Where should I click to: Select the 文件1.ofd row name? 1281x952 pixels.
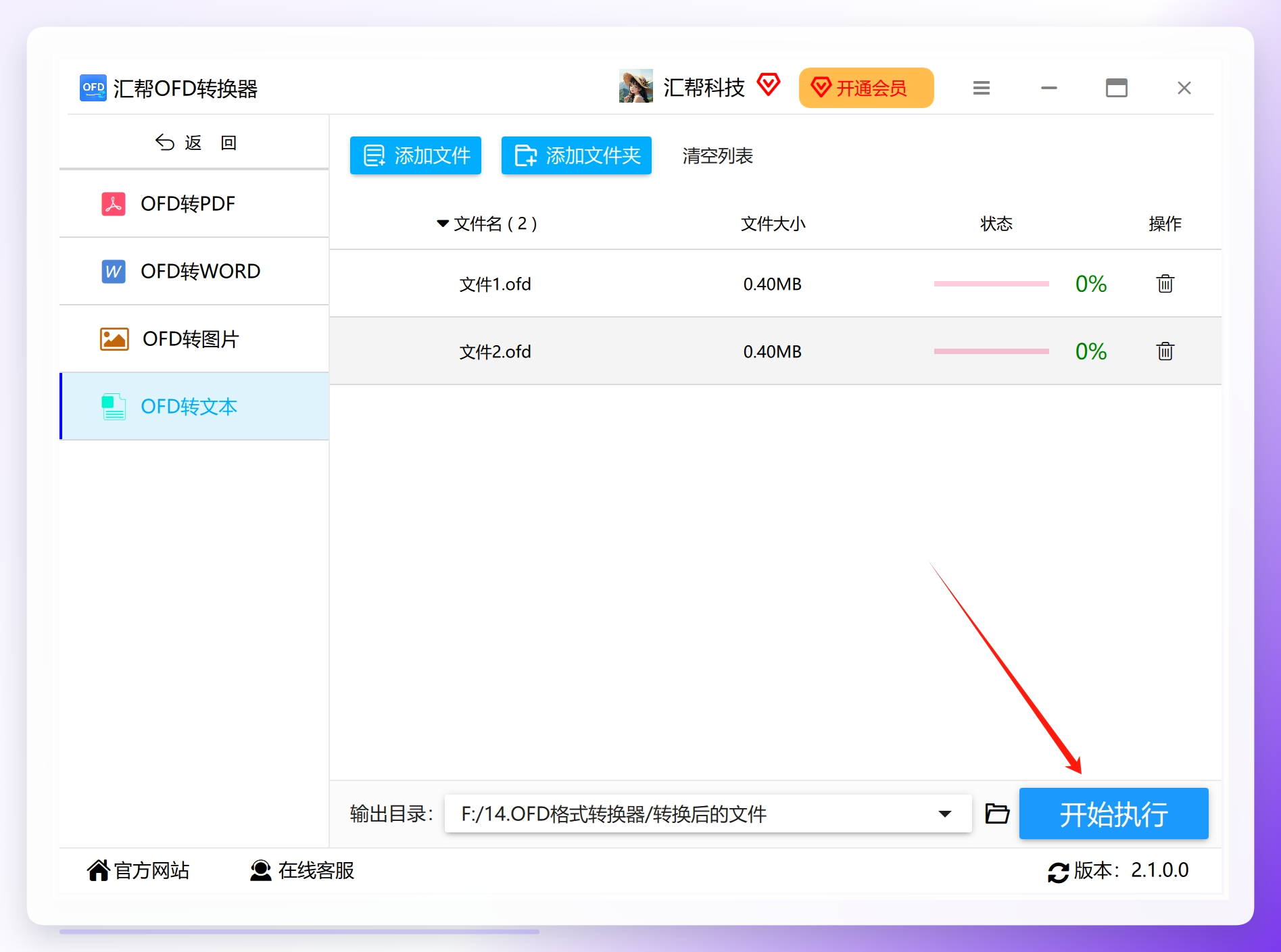496,284
